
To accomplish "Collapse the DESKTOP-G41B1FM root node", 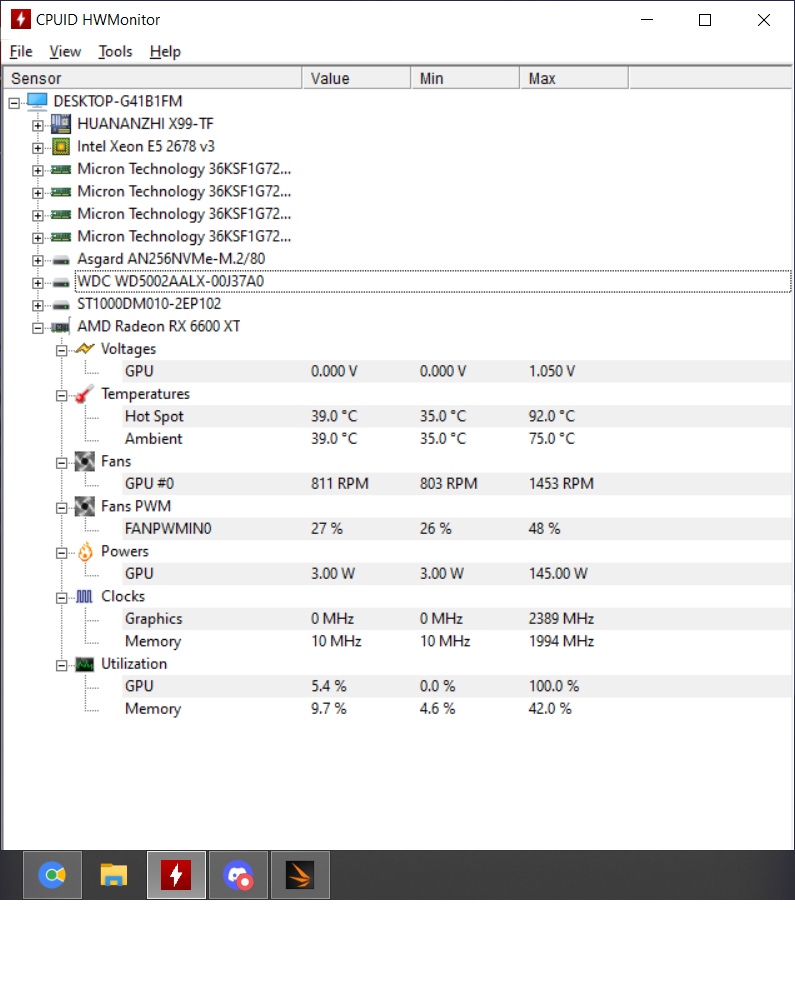I will [x=14, y=102].
